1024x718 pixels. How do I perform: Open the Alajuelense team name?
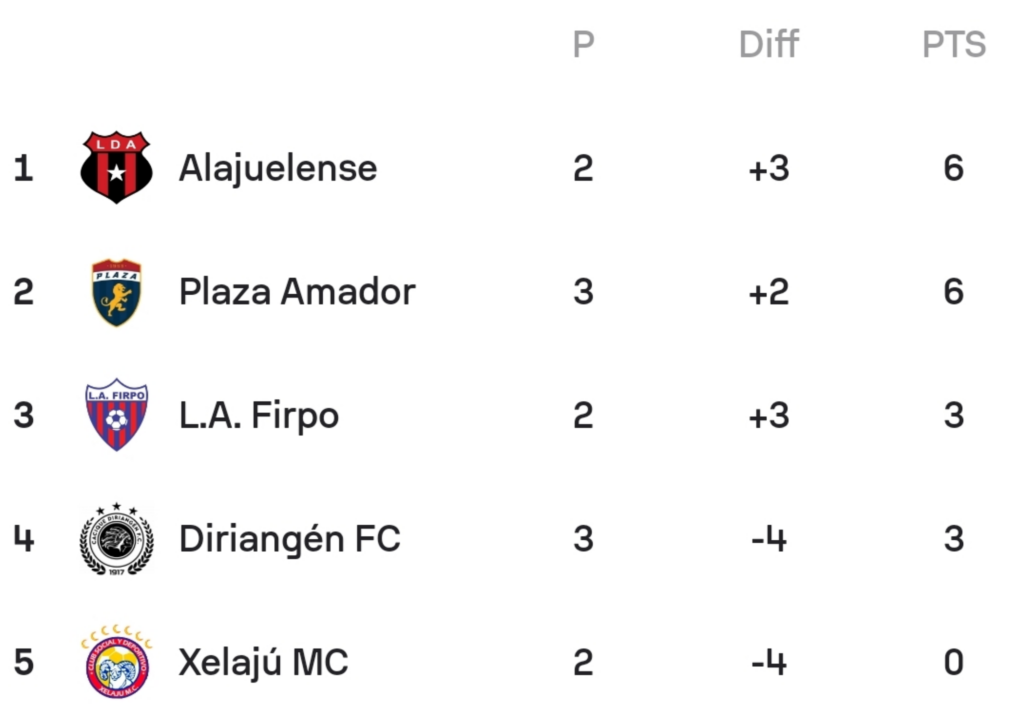(278, 169)
